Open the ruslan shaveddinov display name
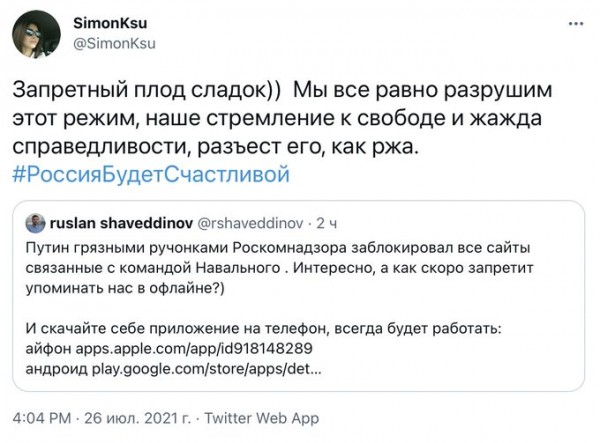Image resolution: width=600 pixels, height=443 pixels. [x=121, y=223]
